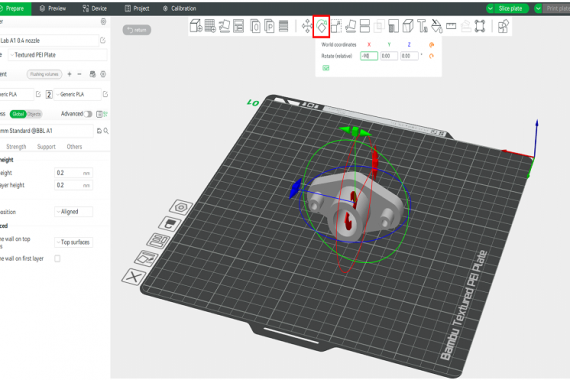Switch to the Preview tab
This screenshot has width=570, height=380.
(53, 8)
